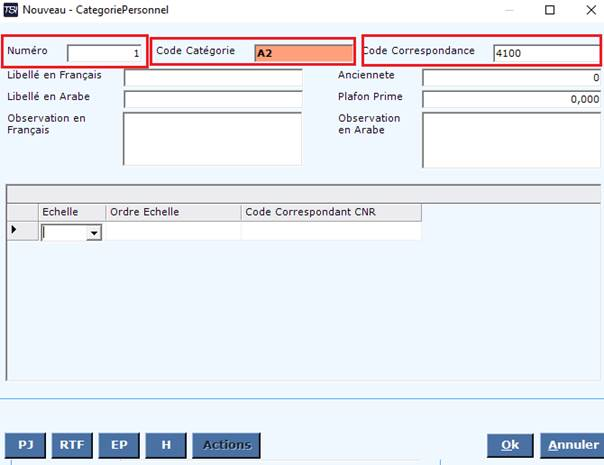The height and width of the screenshot is (465, 604).
Task: Focus the Anciennete input field
Action: click(x=510, y=78)
